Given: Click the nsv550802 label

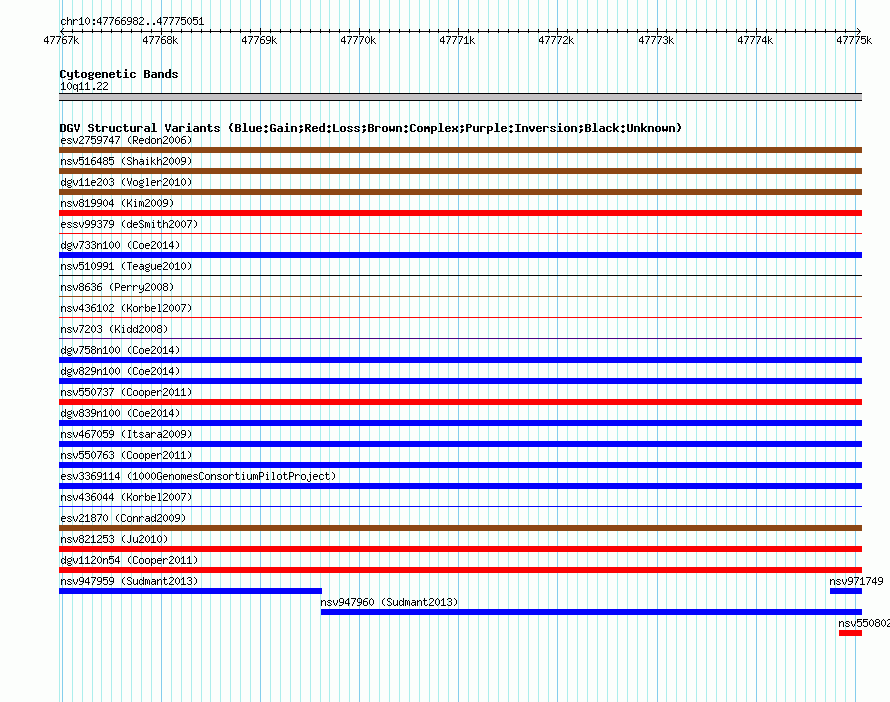Looking at the screenshot, I should click(864, 623).
